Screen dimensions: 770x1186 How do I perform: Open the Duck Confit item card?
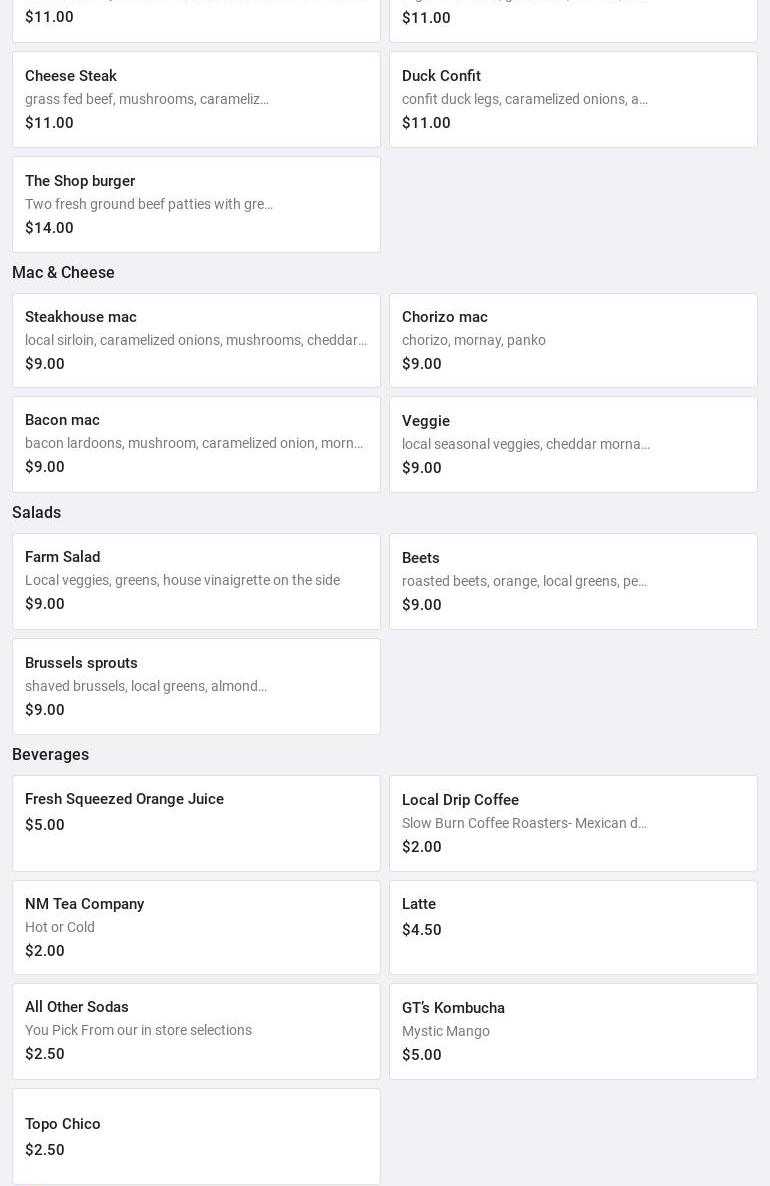tap(573, 99)
